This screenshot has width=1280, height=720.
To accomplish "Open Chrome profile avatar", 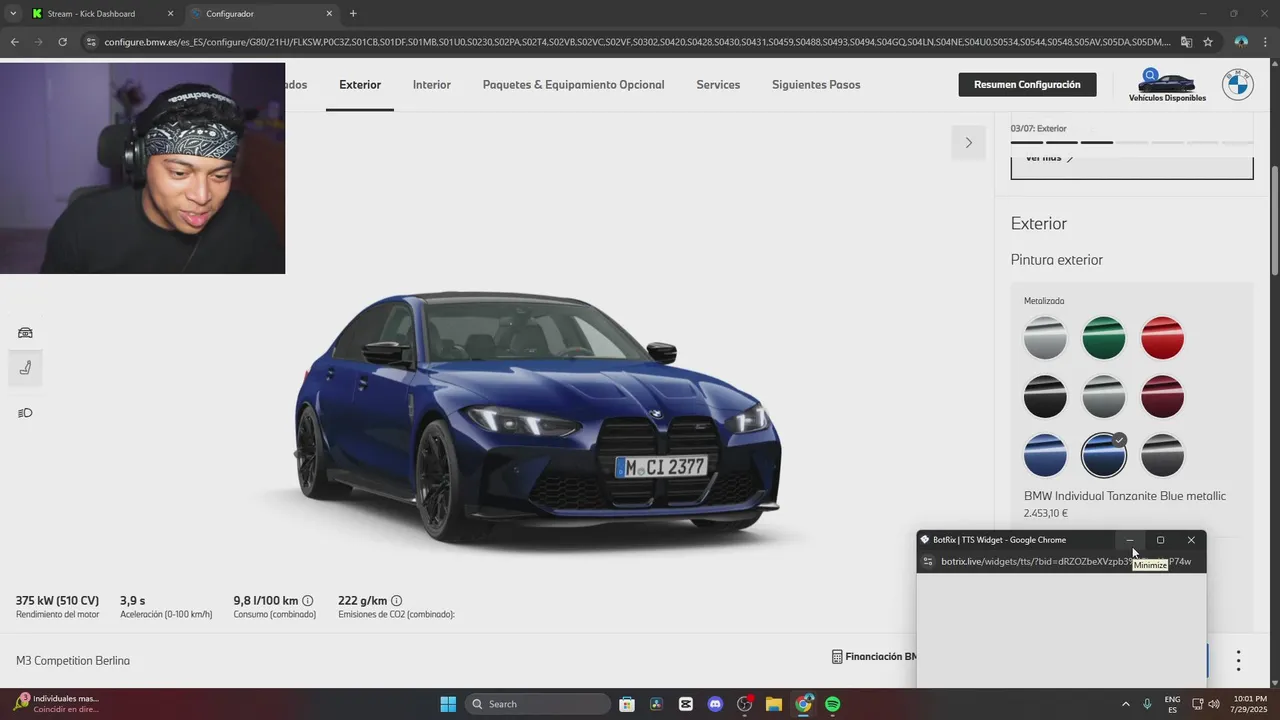I will click(1241, 42).
